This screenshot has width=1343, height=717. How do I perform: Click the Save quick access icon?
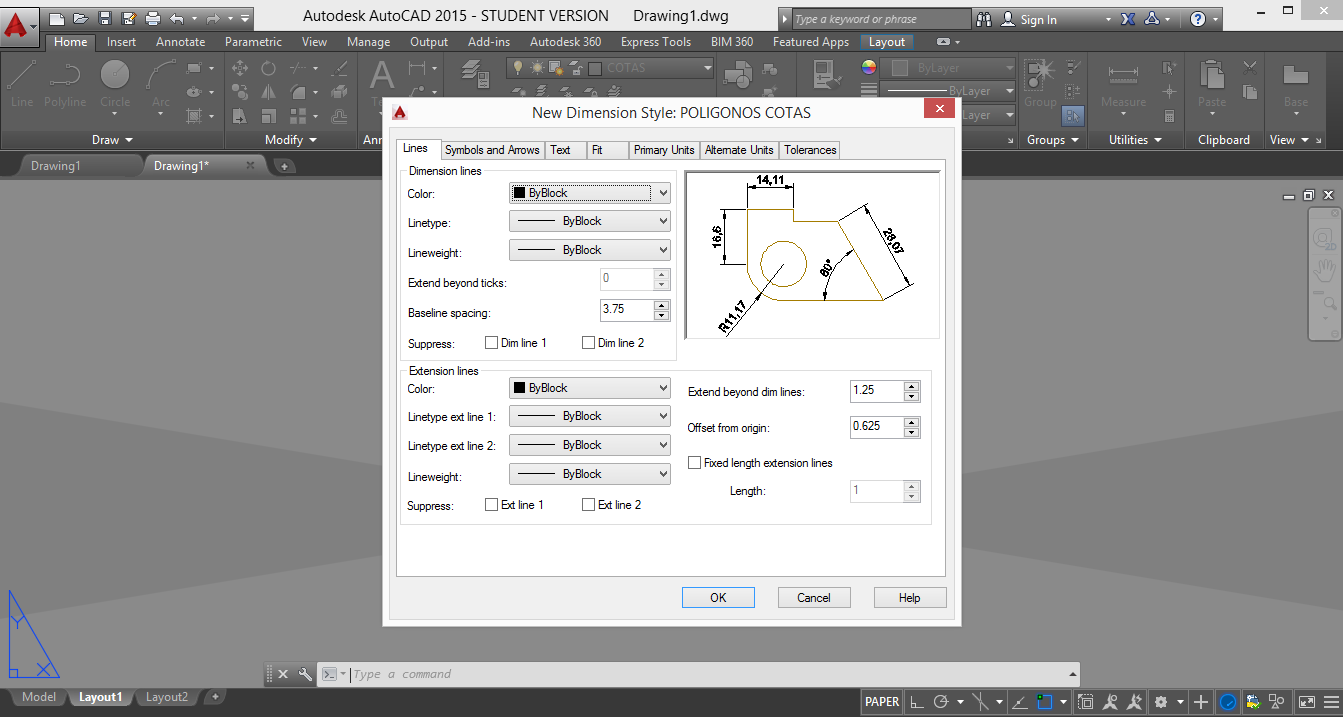pos(104,18)
